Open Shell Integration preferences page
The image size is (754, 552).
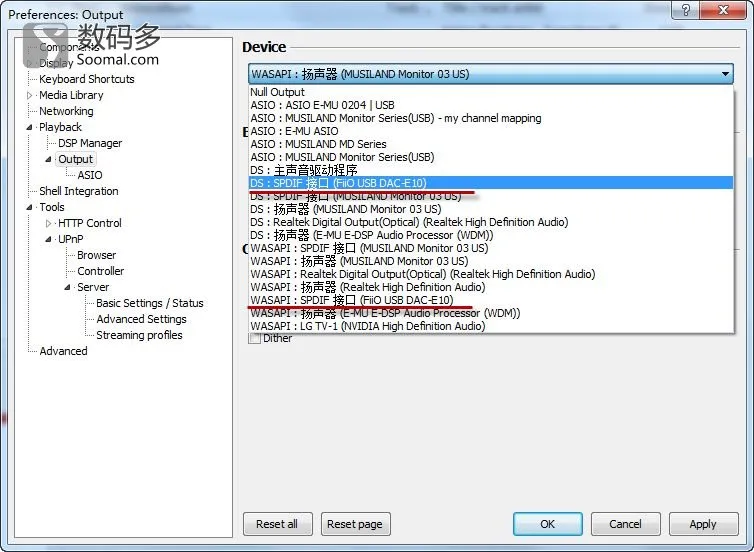pyautogui.click(x=79, y=191)
